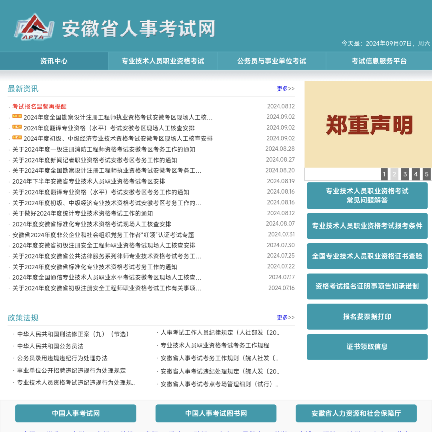Open 一级注册消防工程师 考务工作通知
Image resolution: width=432 pixels, height=432 pixels.
point(104,149)
